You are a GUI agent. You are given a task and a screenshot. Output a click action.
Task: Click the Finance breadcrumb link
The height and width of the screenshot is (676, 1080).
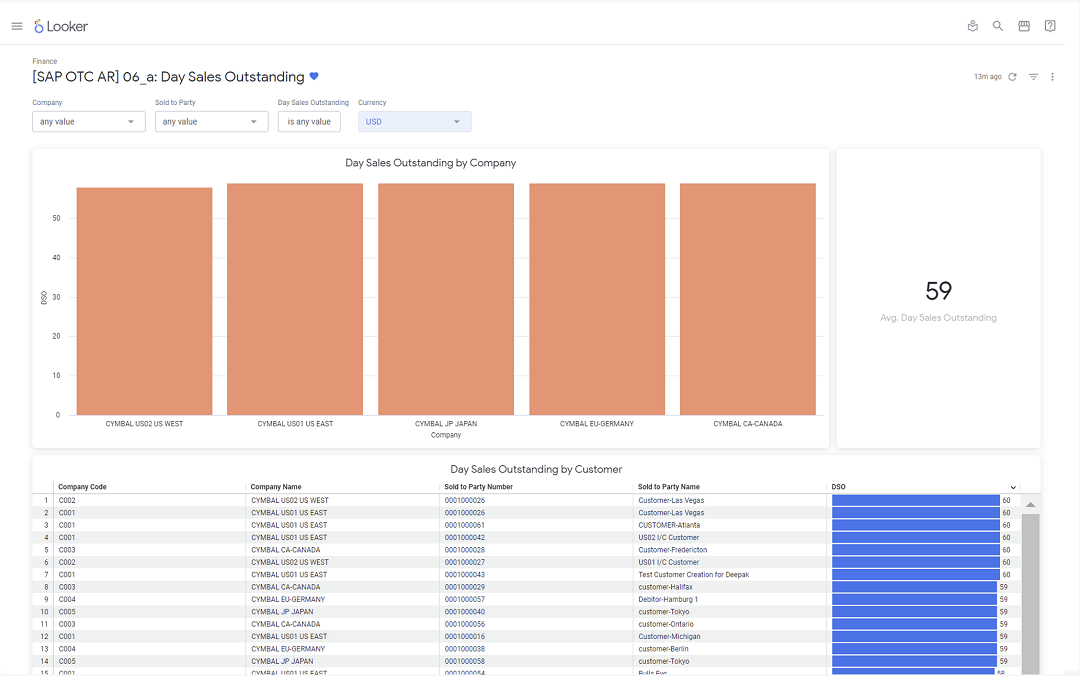[45, 61]
